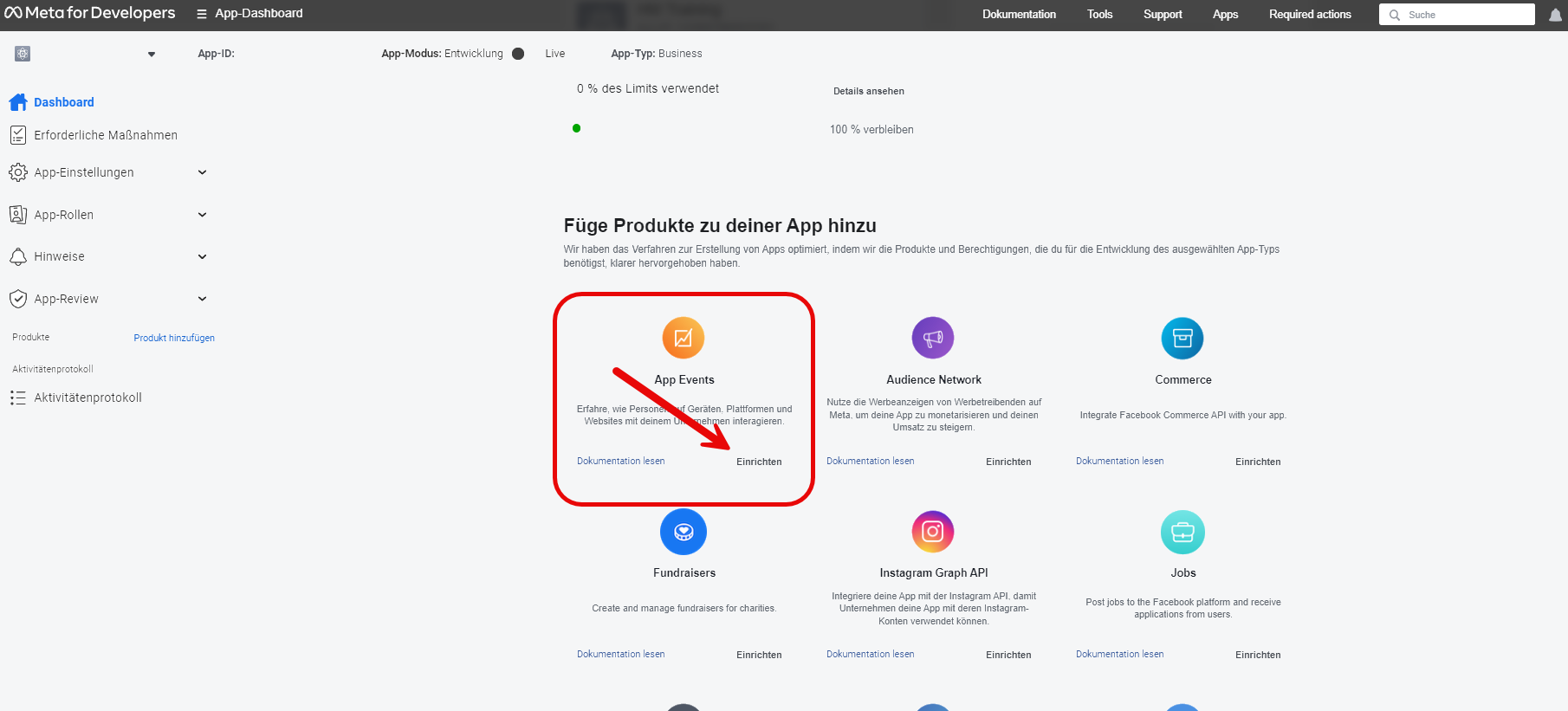
Task: Go to Dashboard in the sidebar
Action: tap(64, 102)
